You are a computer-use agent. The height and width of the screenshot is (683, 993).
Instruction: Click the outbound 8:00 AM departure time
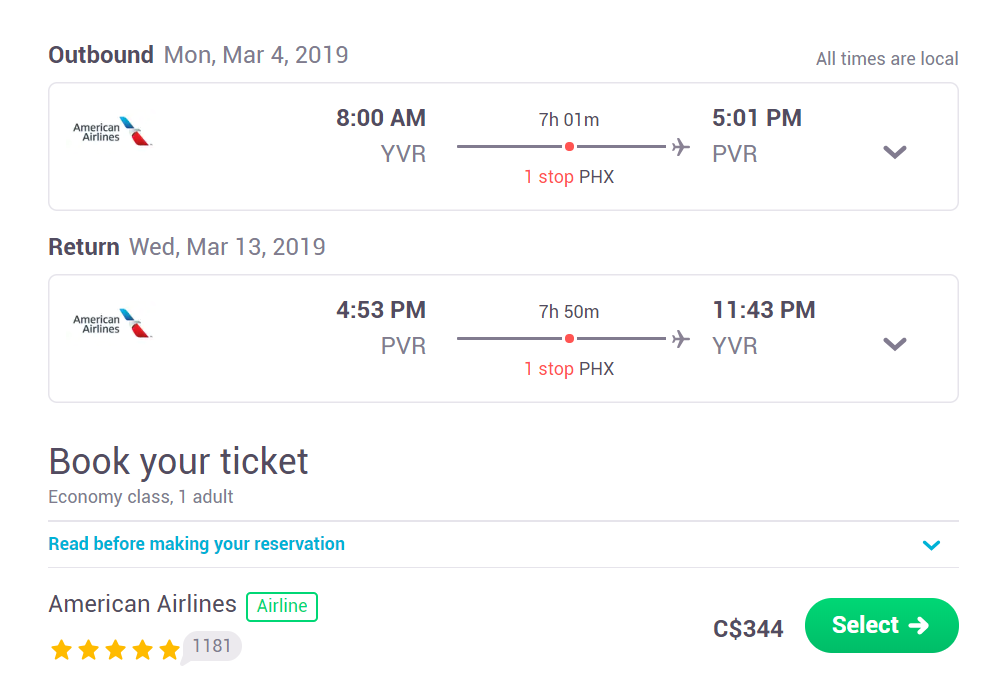pyautogui.click(x=381, y=118)
